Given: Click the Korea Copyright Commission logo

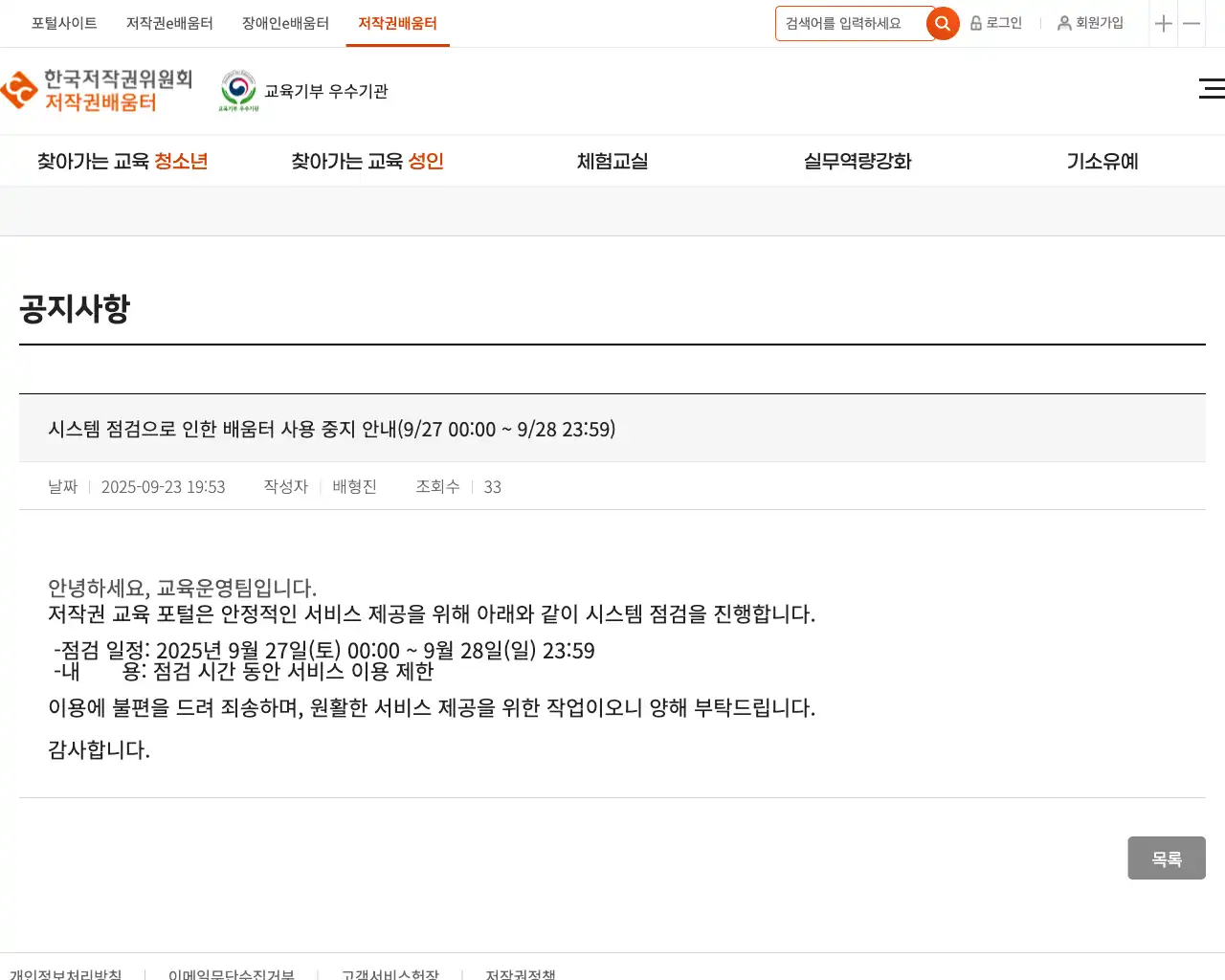Looking at the screenshot, I should click(97, 91).
